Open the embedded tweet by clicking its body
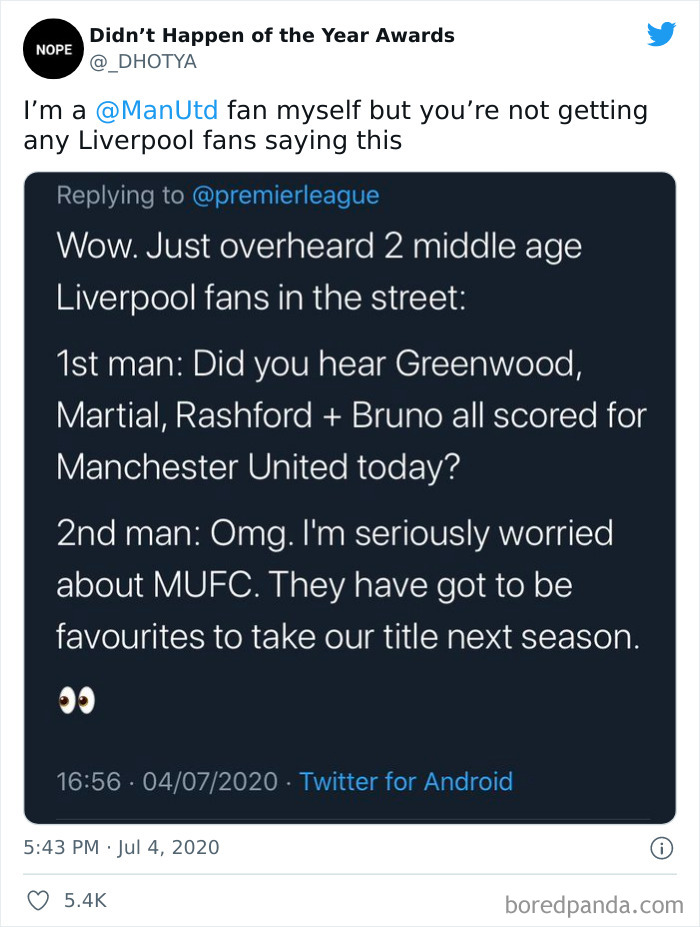 click(350, 450)
